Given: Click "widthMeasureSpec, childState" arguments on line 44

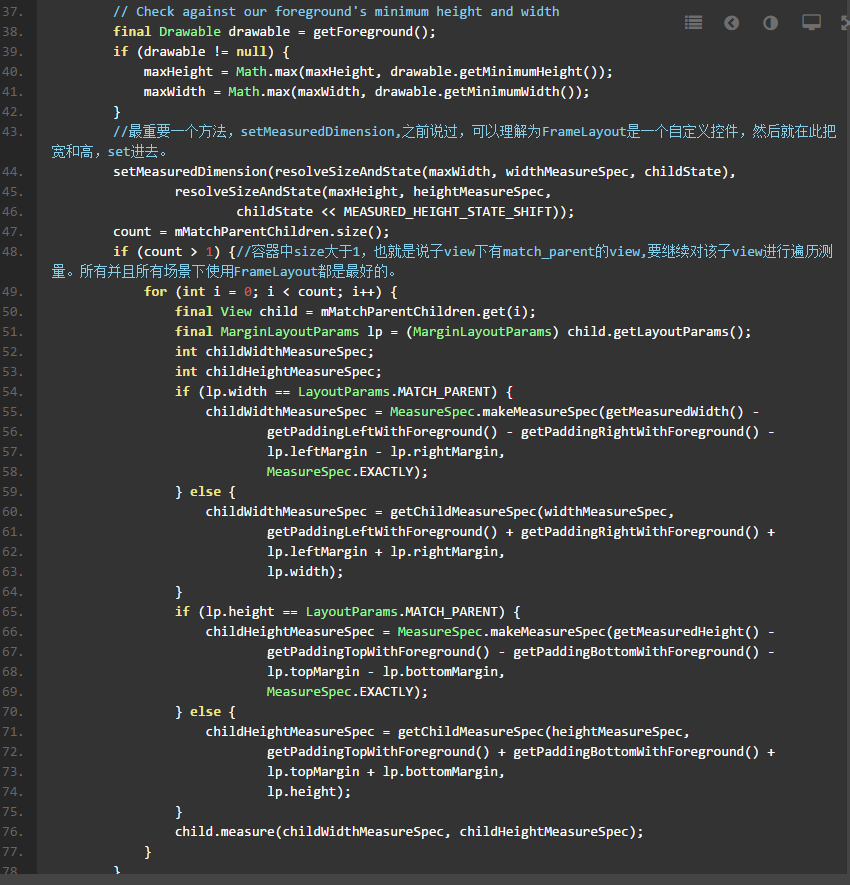Looking at the screenshot, I should click(613, 172).
